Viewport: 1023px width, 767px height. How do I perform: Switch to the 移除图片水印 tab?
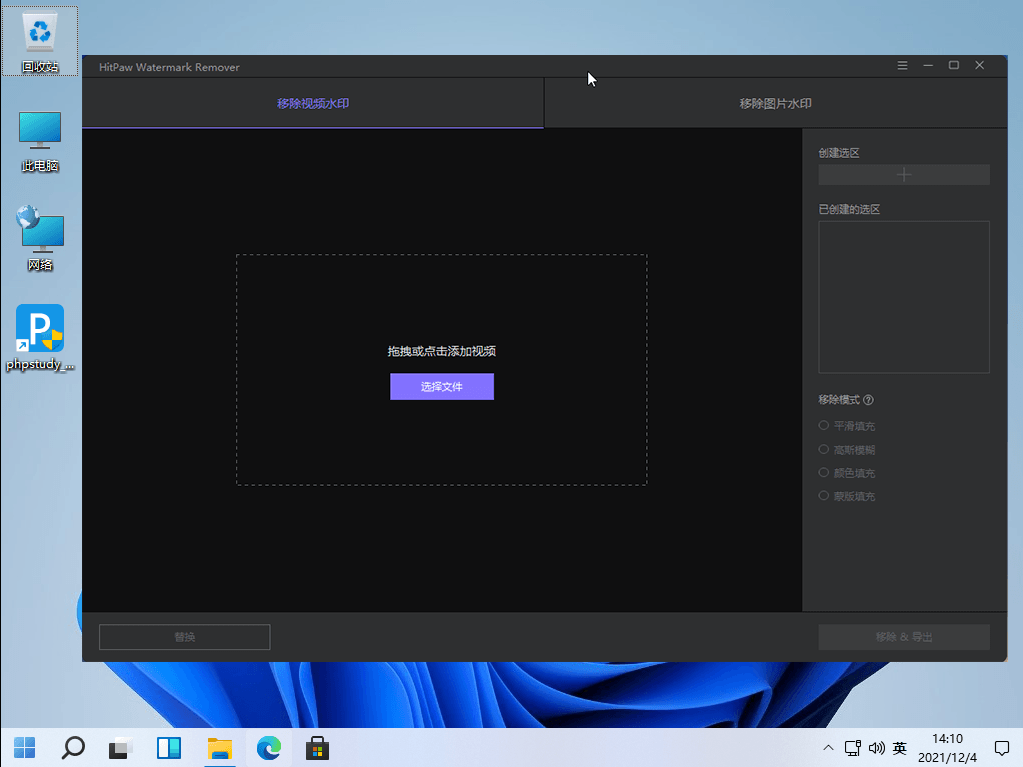(775, 104)
